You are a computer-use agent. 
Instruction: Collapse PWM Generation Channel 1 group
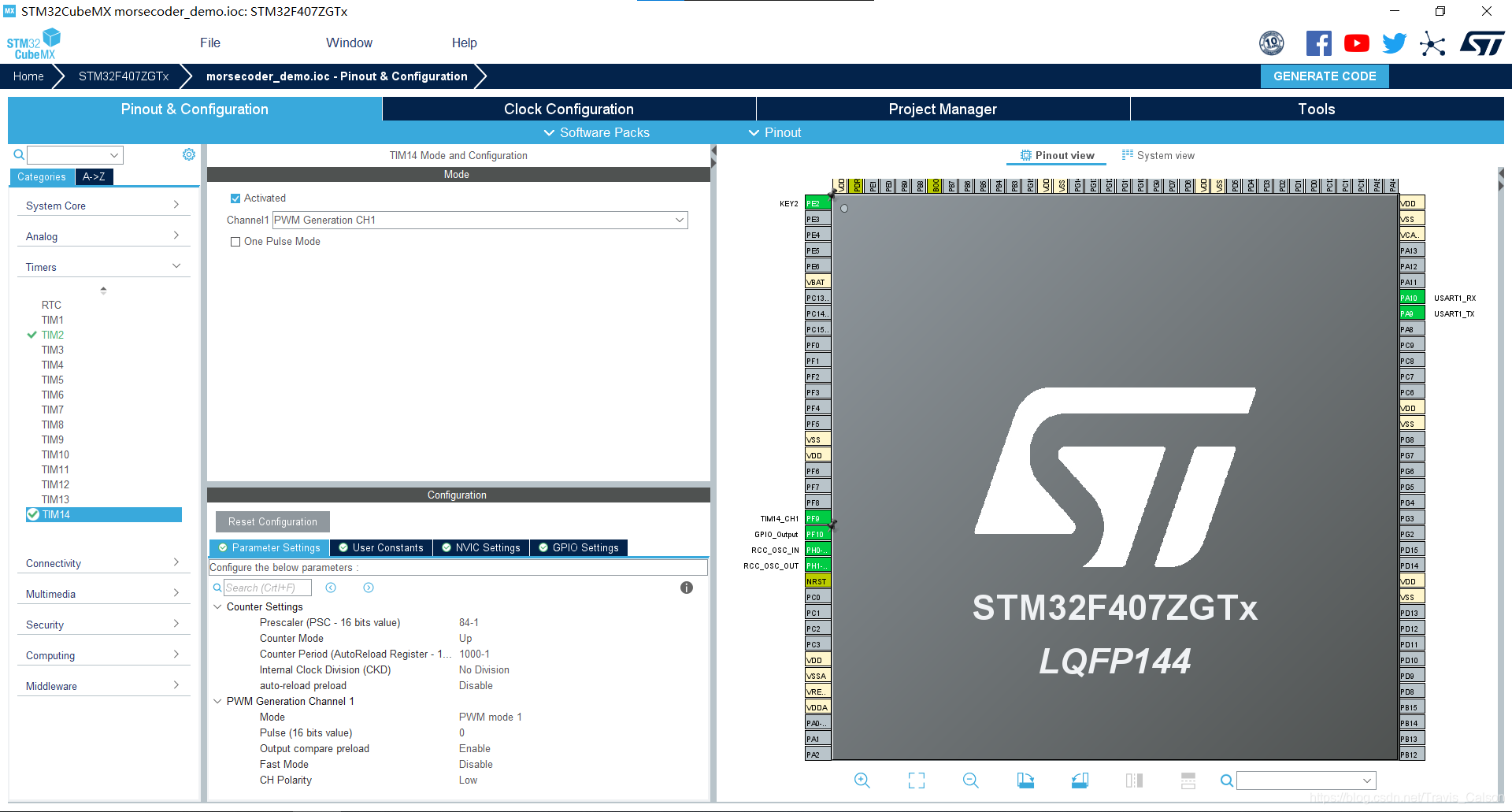[217, 701]
